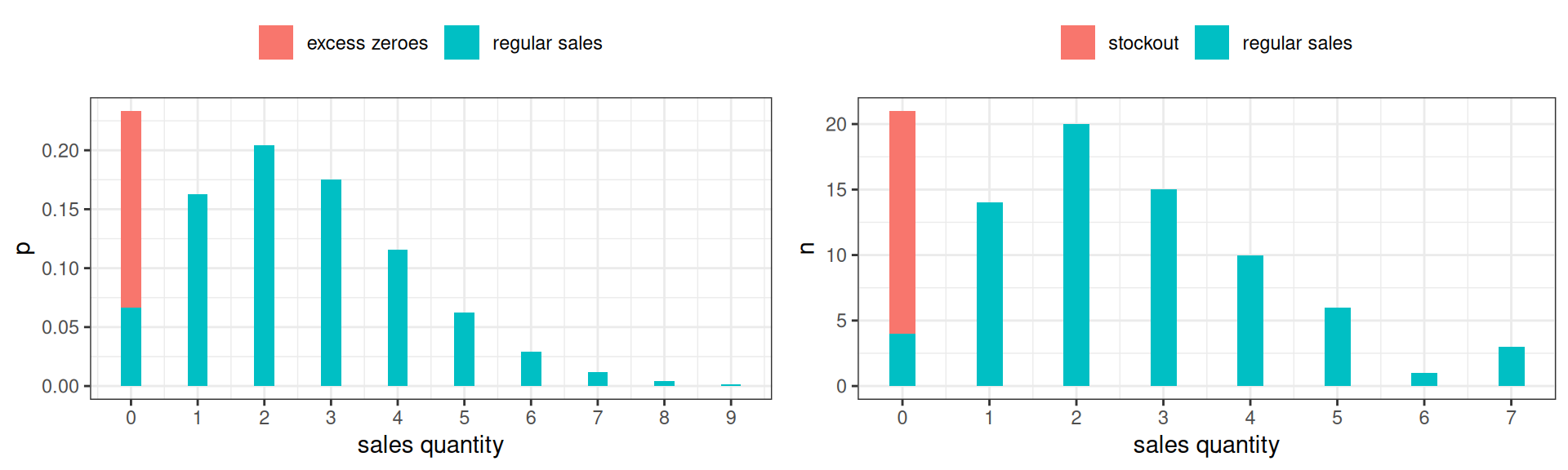Click teal regular sales swatch in right legend
The width and height of the screenshot is (1568, 470).
pos(1211,42)
